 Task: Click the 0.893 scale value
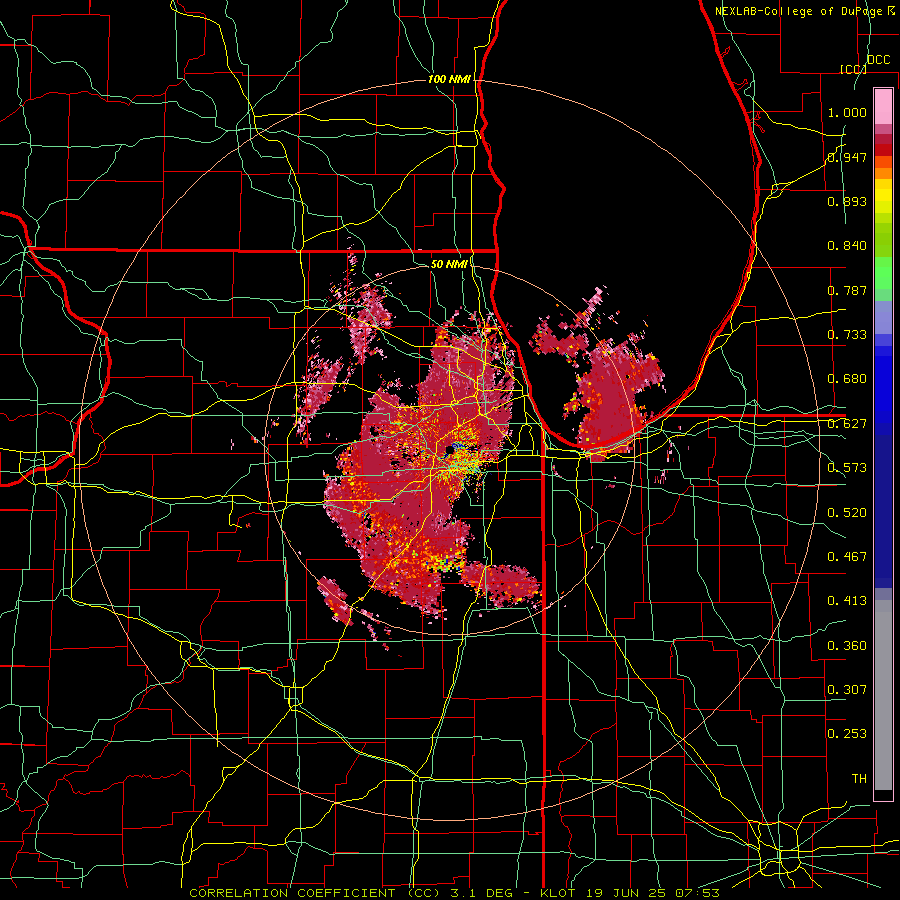coord(847,201)
